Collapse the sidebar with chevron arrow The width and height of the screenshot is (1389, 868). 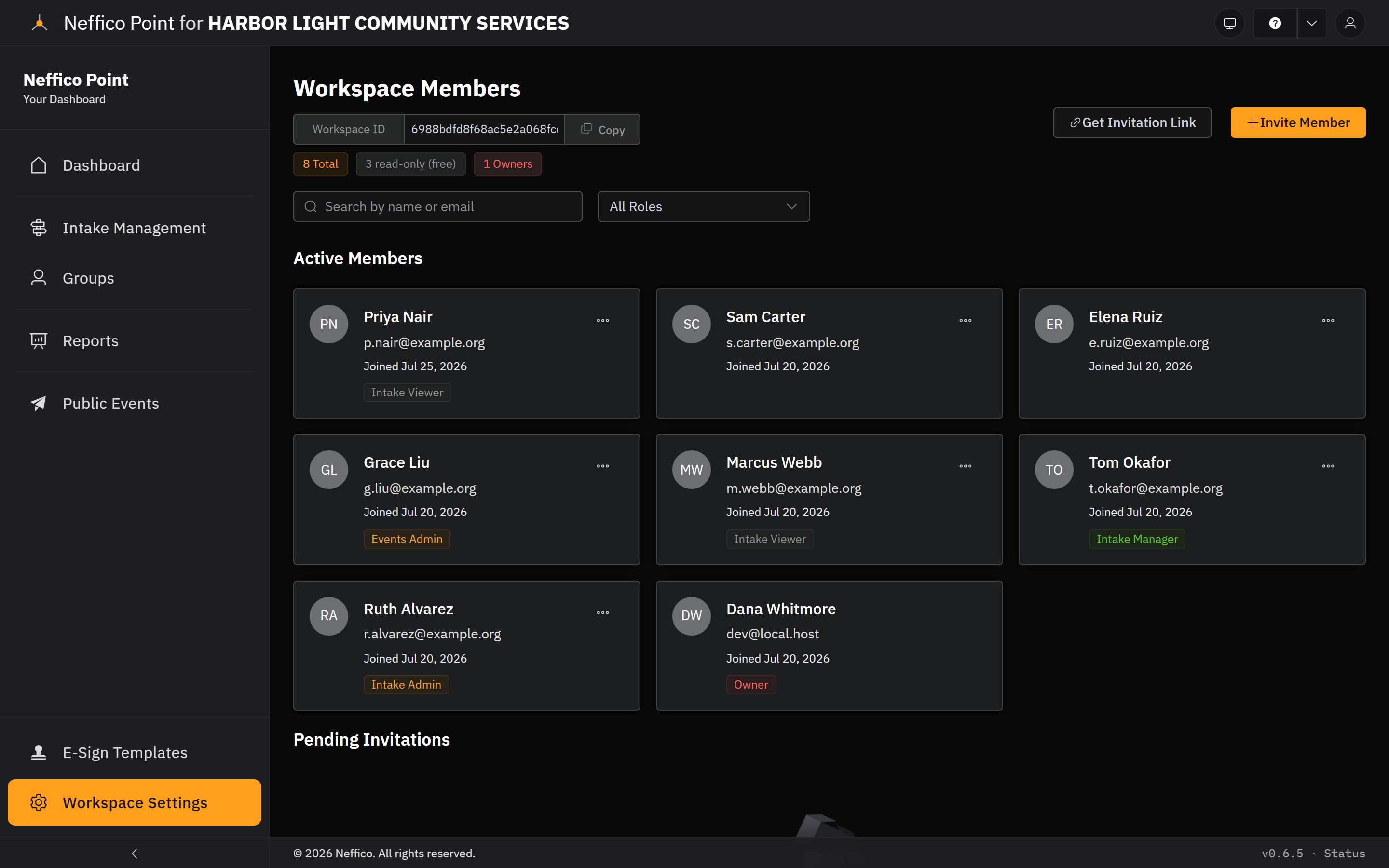pos(135,853)
